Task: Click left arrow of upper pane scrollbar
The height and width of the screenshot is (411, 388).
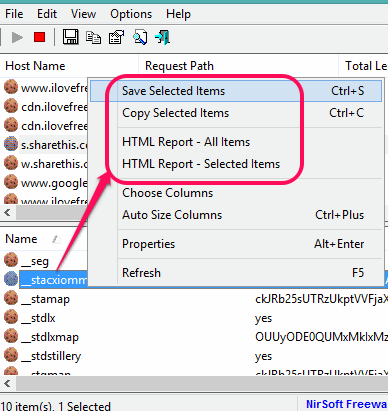Action: (7, 213)
